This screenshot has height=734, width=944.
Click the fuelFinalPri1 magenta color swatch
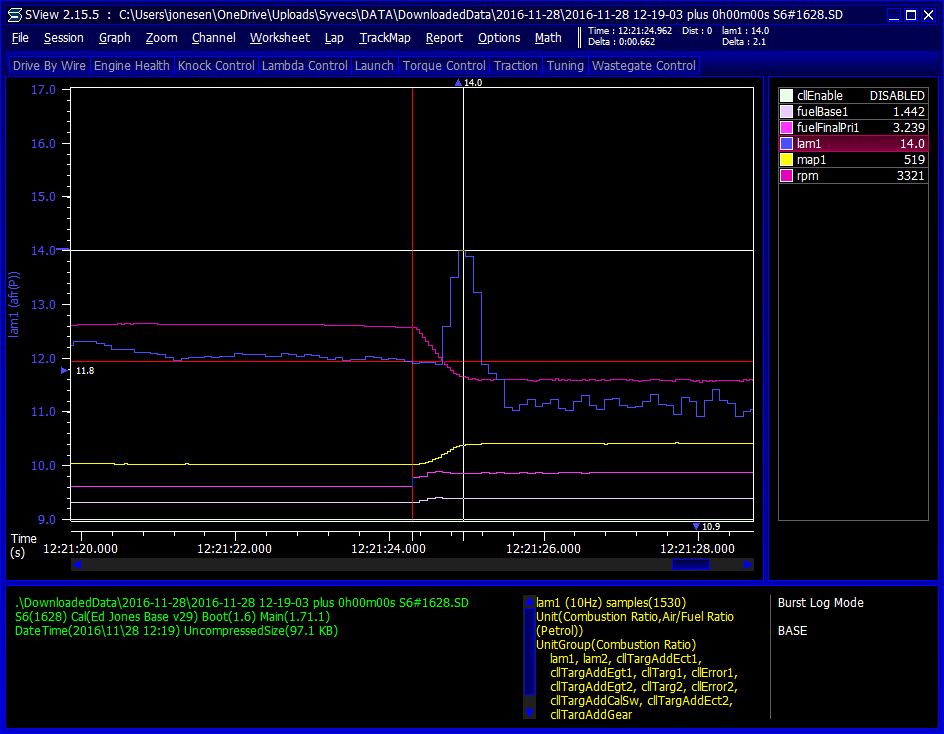[787, 128]
